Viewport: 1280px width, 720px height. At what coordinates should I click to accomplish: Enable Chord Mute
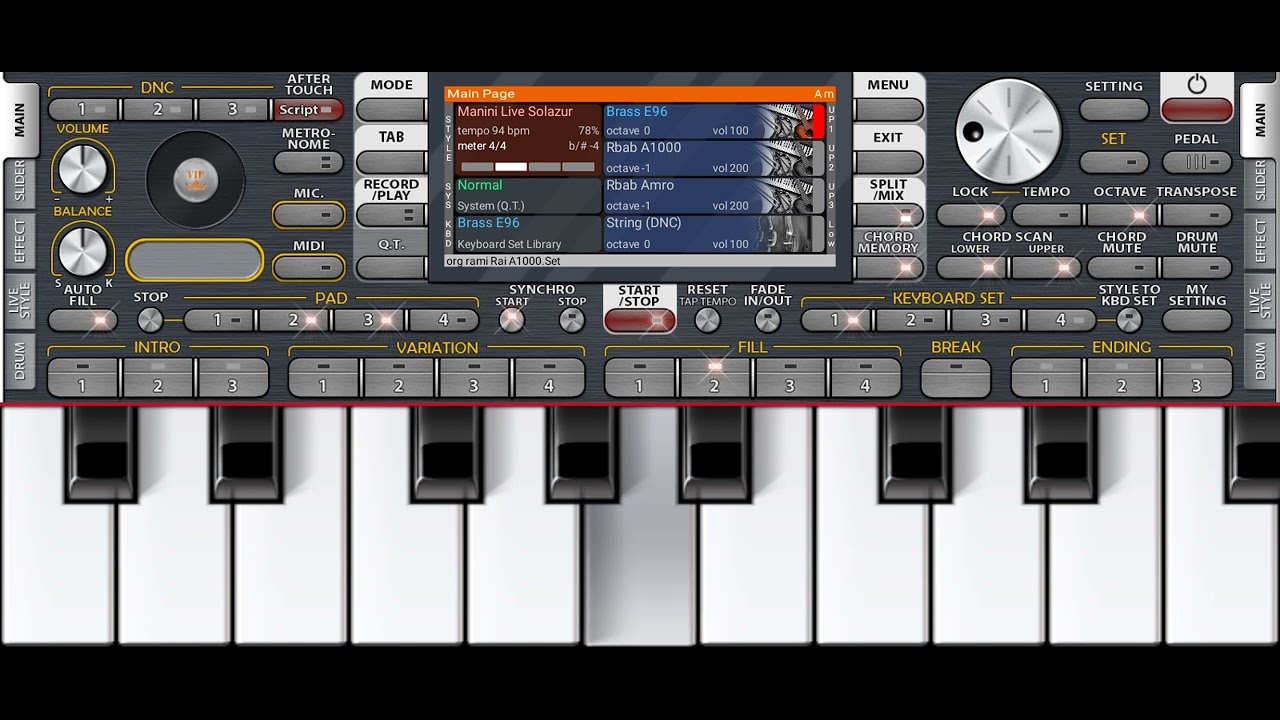[1122, 267]
